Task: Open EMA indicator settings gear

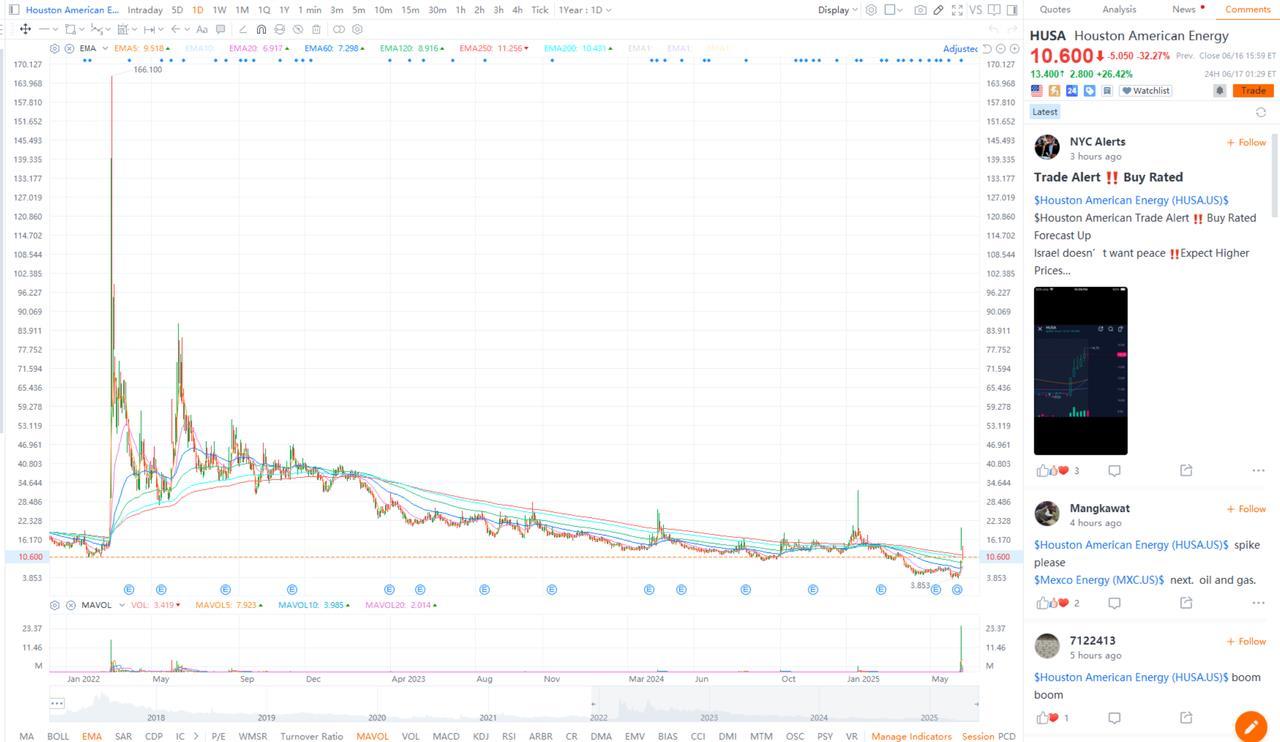Action: tap(54, 48)
